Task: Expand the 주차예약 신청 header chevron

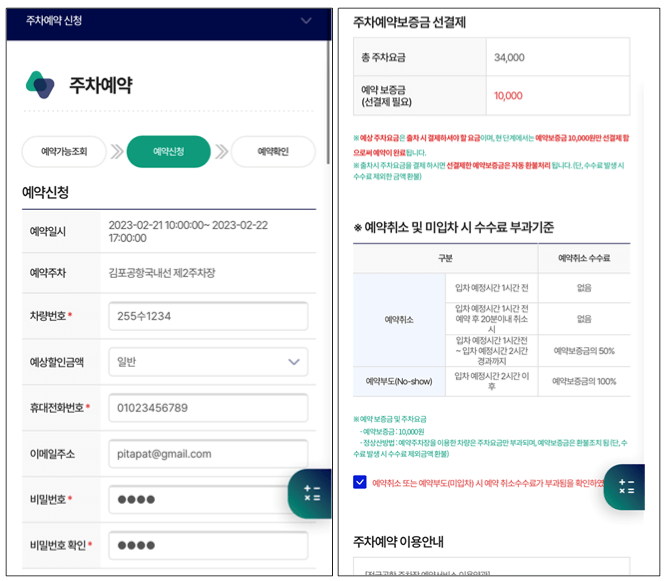Action: coord(306,20)
